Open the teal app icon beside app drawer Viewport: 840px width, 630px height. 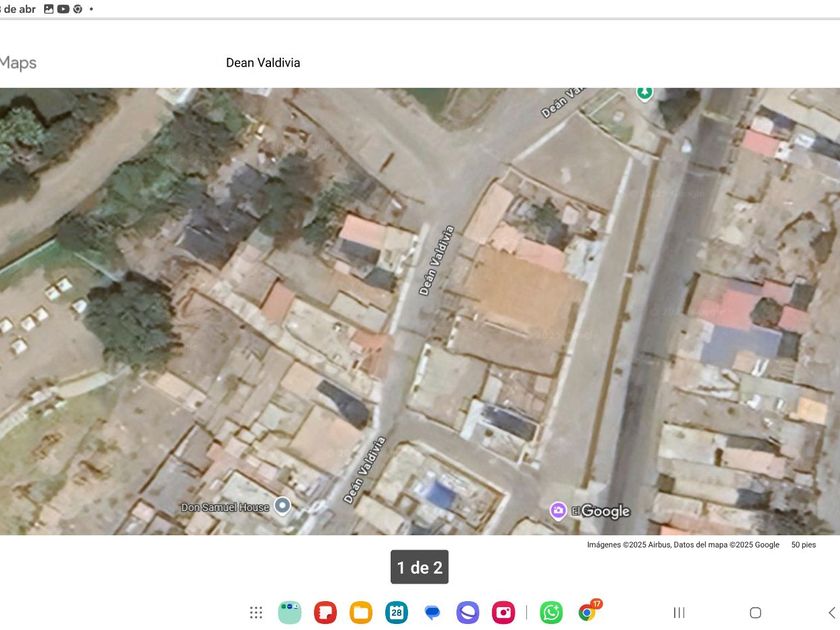[x=290, y=612]
